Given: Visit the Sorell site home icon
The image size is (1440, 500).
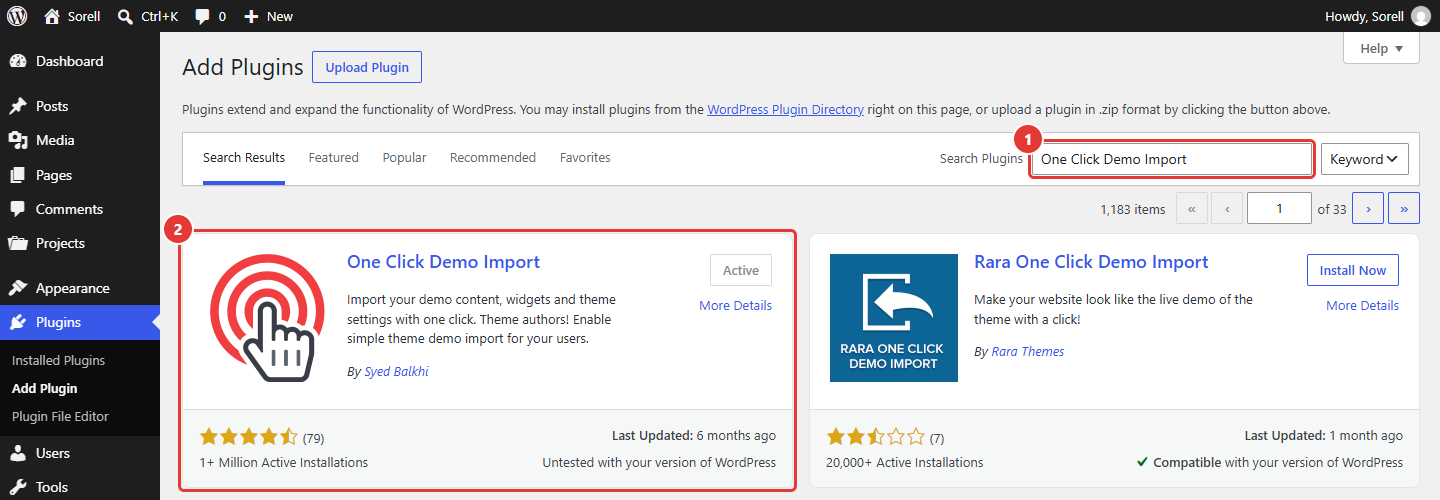Looking at the screenshot, I should tap(52, 16).
